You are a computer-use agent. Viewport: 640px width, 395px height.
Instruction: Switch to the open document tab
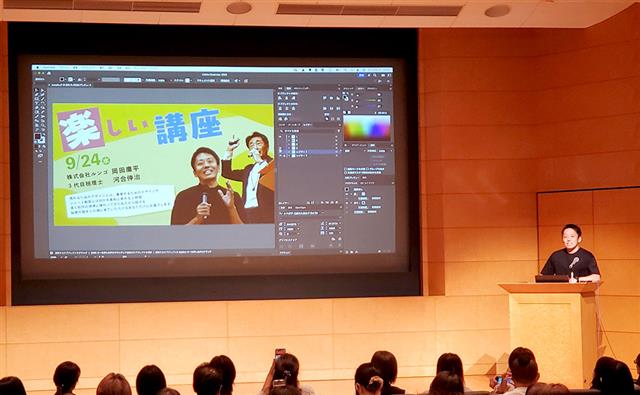[x=70, y=85]
